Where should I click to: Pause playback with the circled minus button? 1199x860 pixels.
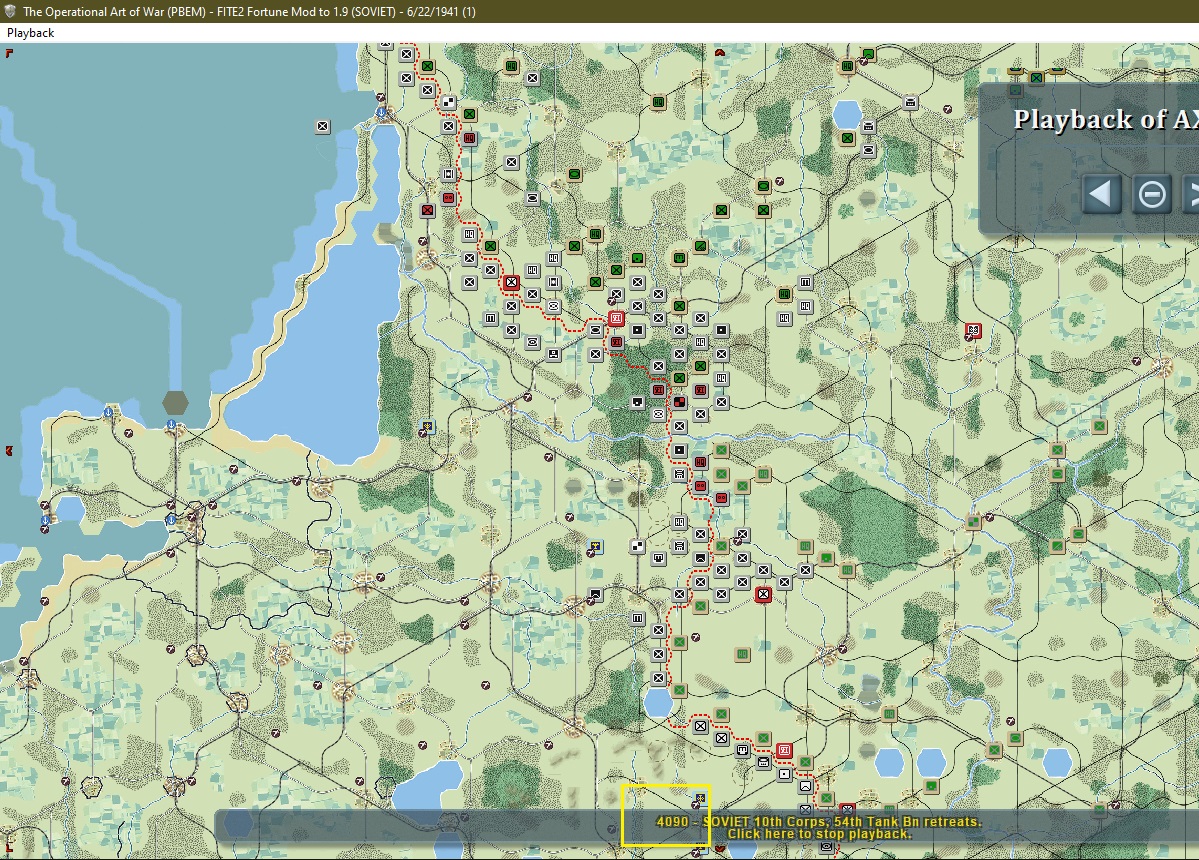(x=1152, y=194)
